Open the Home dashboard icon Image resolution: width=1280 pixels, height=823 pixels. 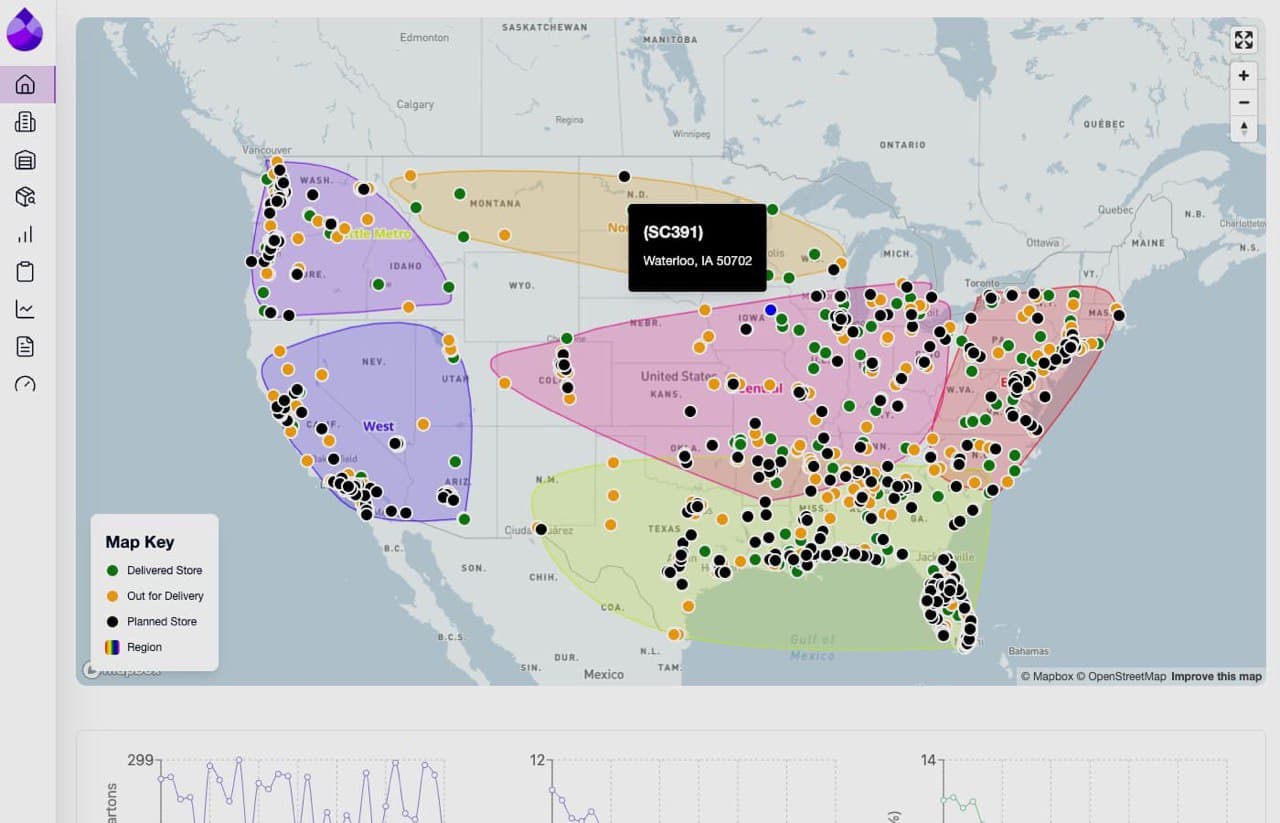pyautogui.click(x=25, y=84)
